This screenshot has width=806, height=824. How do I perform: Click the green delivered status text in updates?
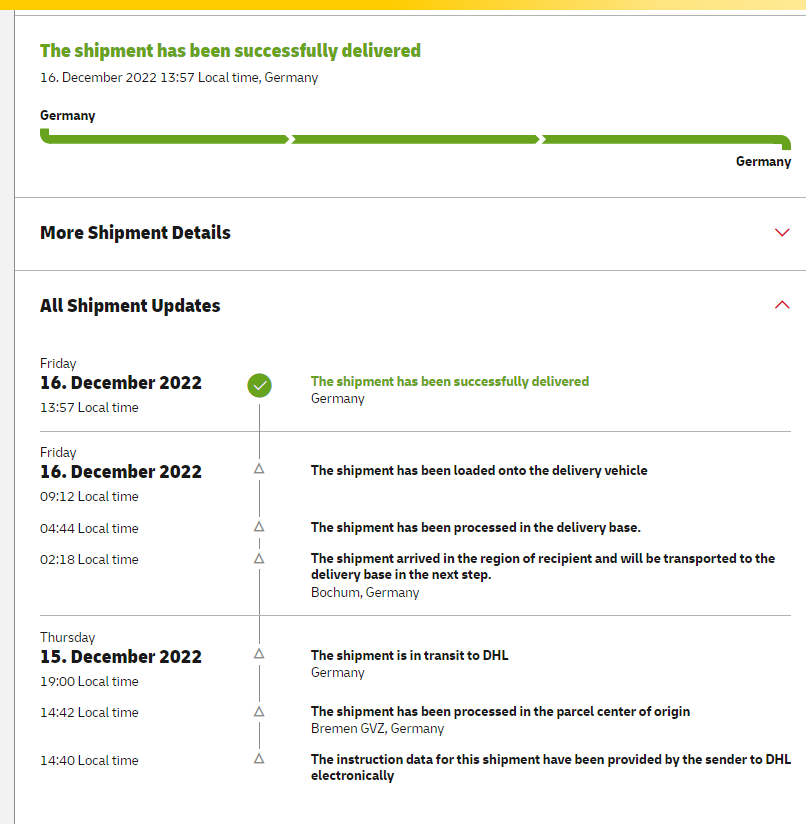coord(449,381)
